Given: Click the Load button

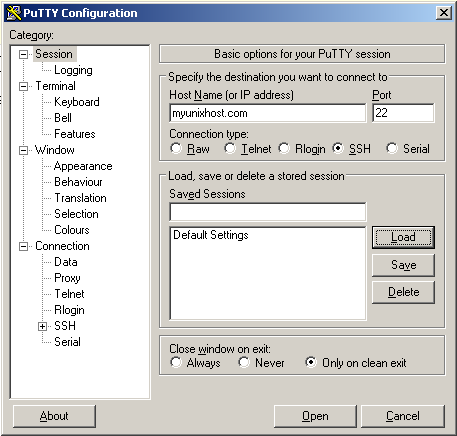Looking at the screenshot, I should (403, 237).
